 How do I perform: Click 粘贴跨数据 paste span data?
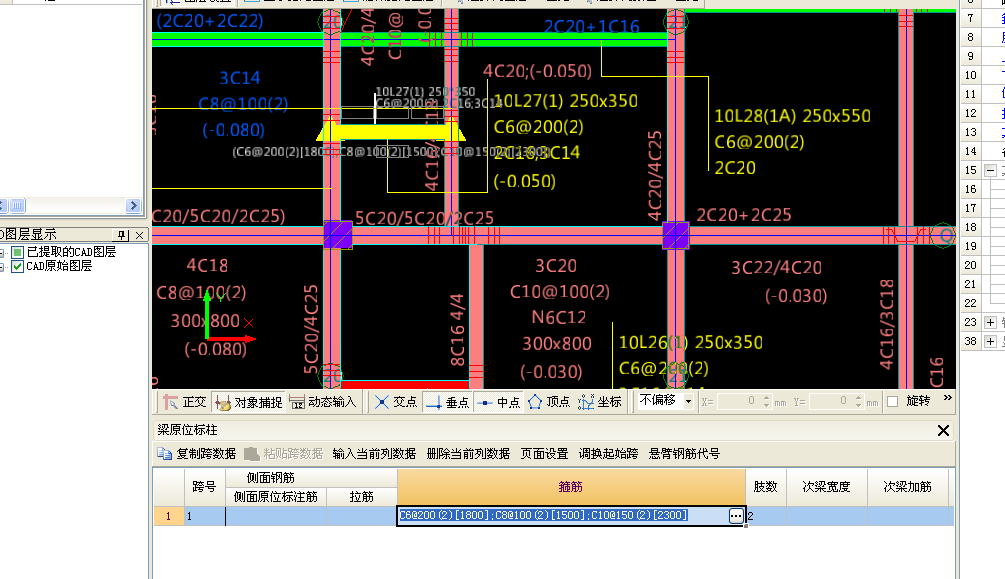tap(283, 454)
